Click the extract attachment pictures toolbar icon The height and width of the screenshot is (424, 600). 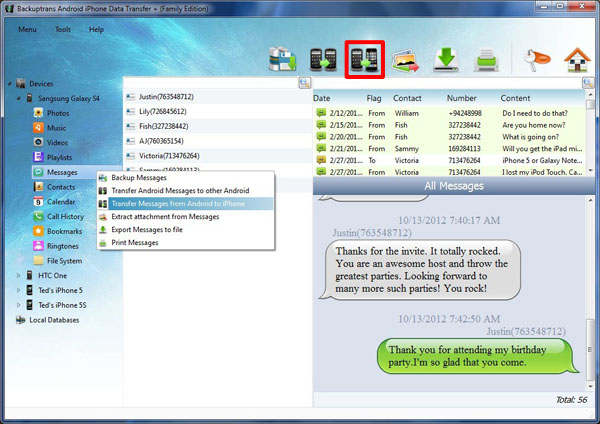[405, 61]
